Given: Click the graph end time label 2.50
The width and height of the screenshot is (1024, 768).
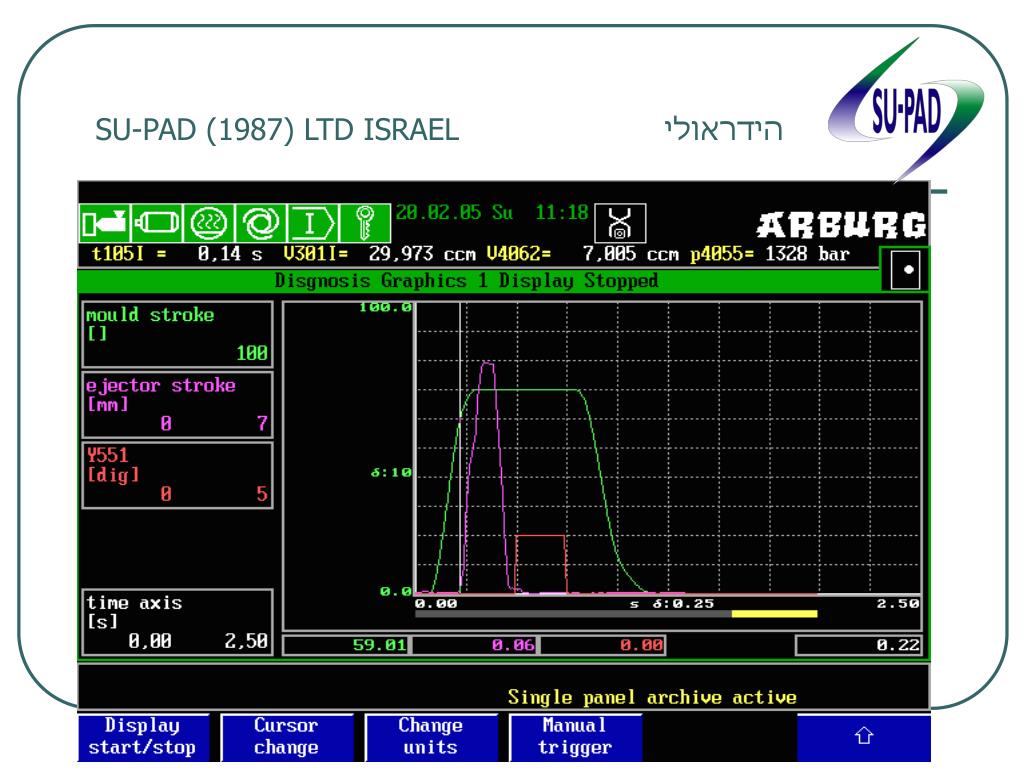Looking at the screenshot, I should [898, 603].
